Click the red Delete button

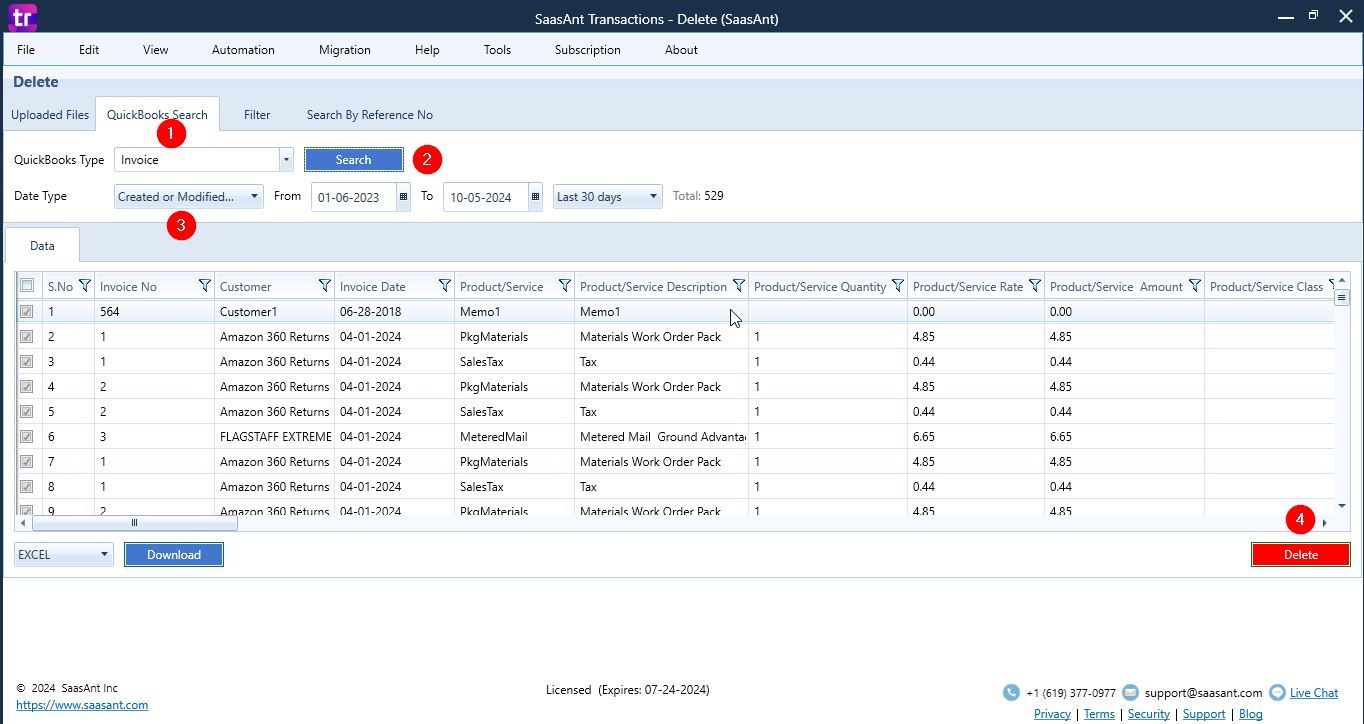(x=1300, y=554)
